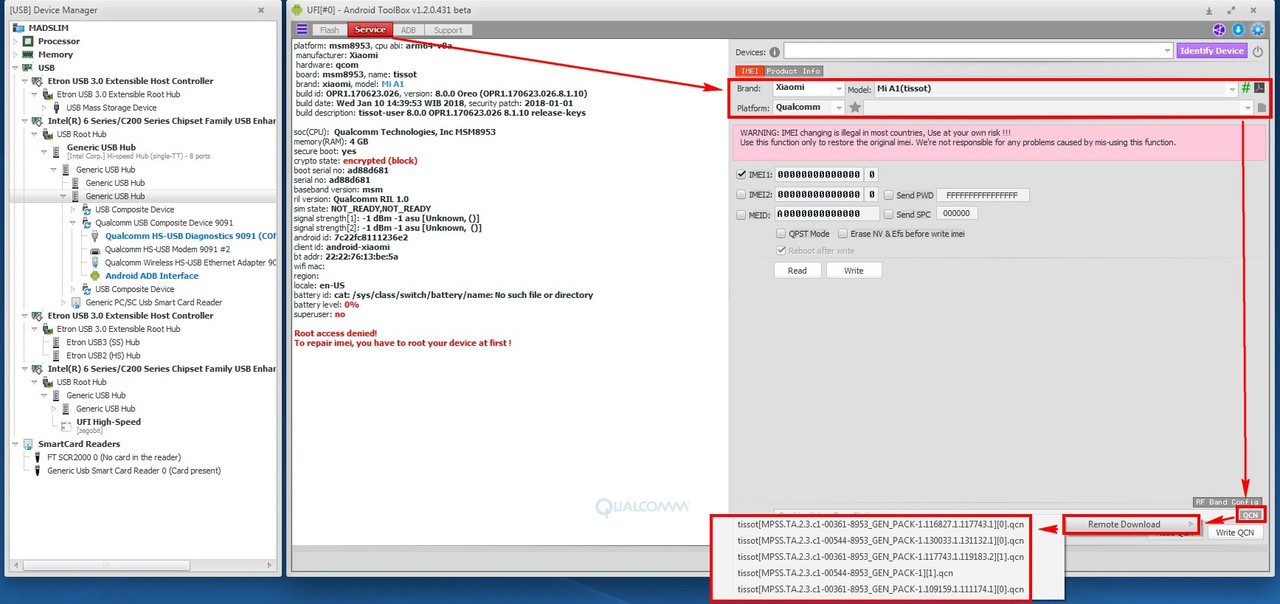Screen dimensions: 1280x604
Task: Select the RF Band Config tab
Action: coord(1227,502)
